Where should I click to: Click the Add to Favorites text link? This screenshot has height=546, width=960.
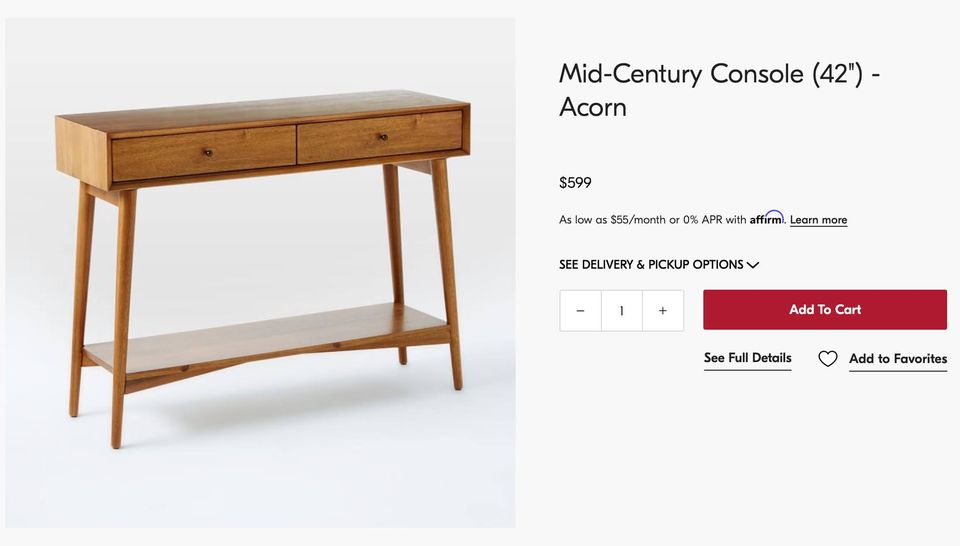coord(897,359)
